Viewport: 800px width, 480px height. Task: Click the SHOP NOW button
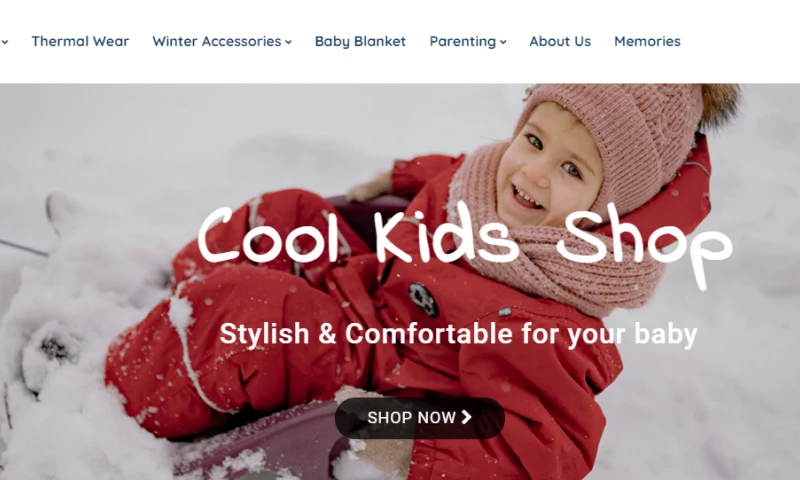click(419, 418)
